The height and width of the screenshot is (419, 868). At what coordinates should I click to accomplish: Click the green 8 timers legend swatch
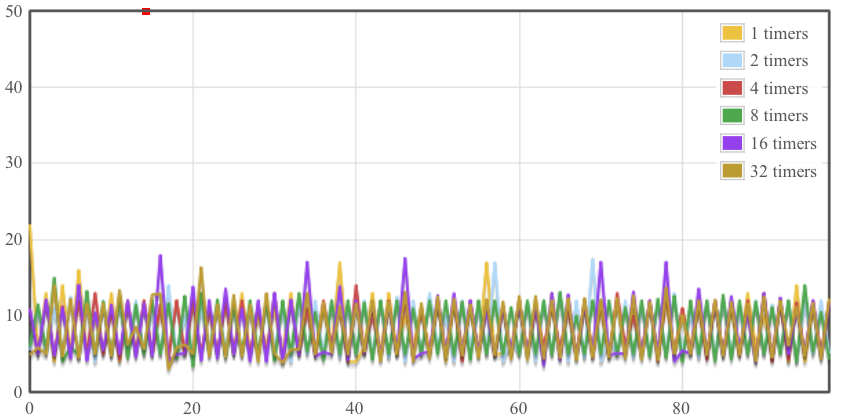pyautogui.click(x=732, y=116)
